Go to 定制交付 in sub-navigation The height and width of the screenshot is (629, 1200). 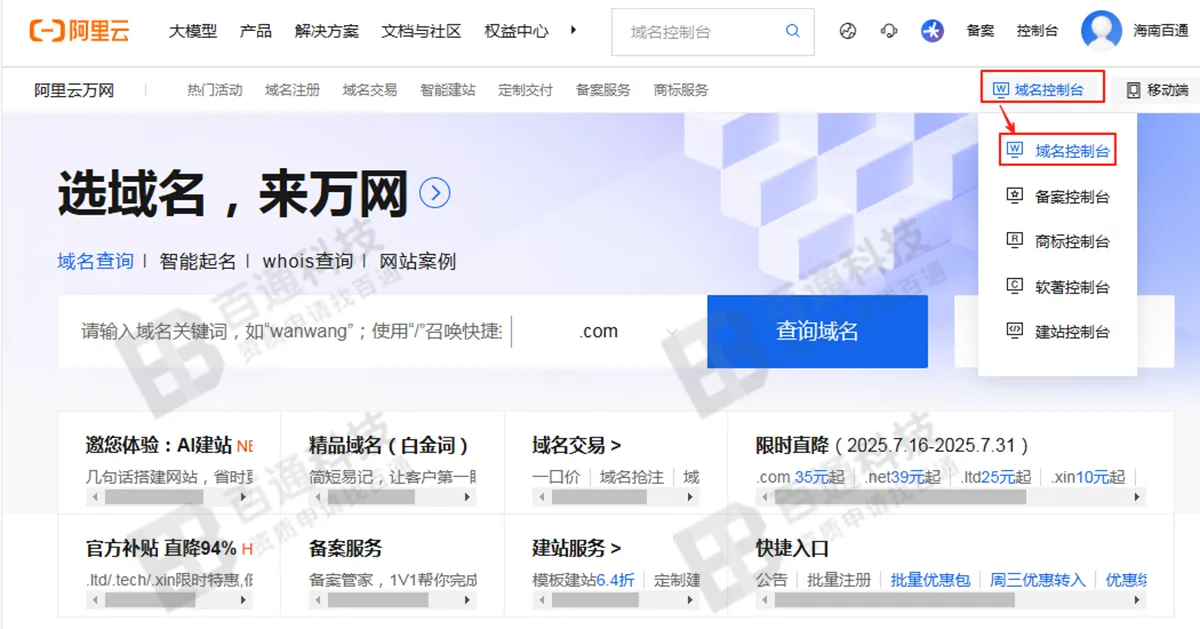coord(526,90)
